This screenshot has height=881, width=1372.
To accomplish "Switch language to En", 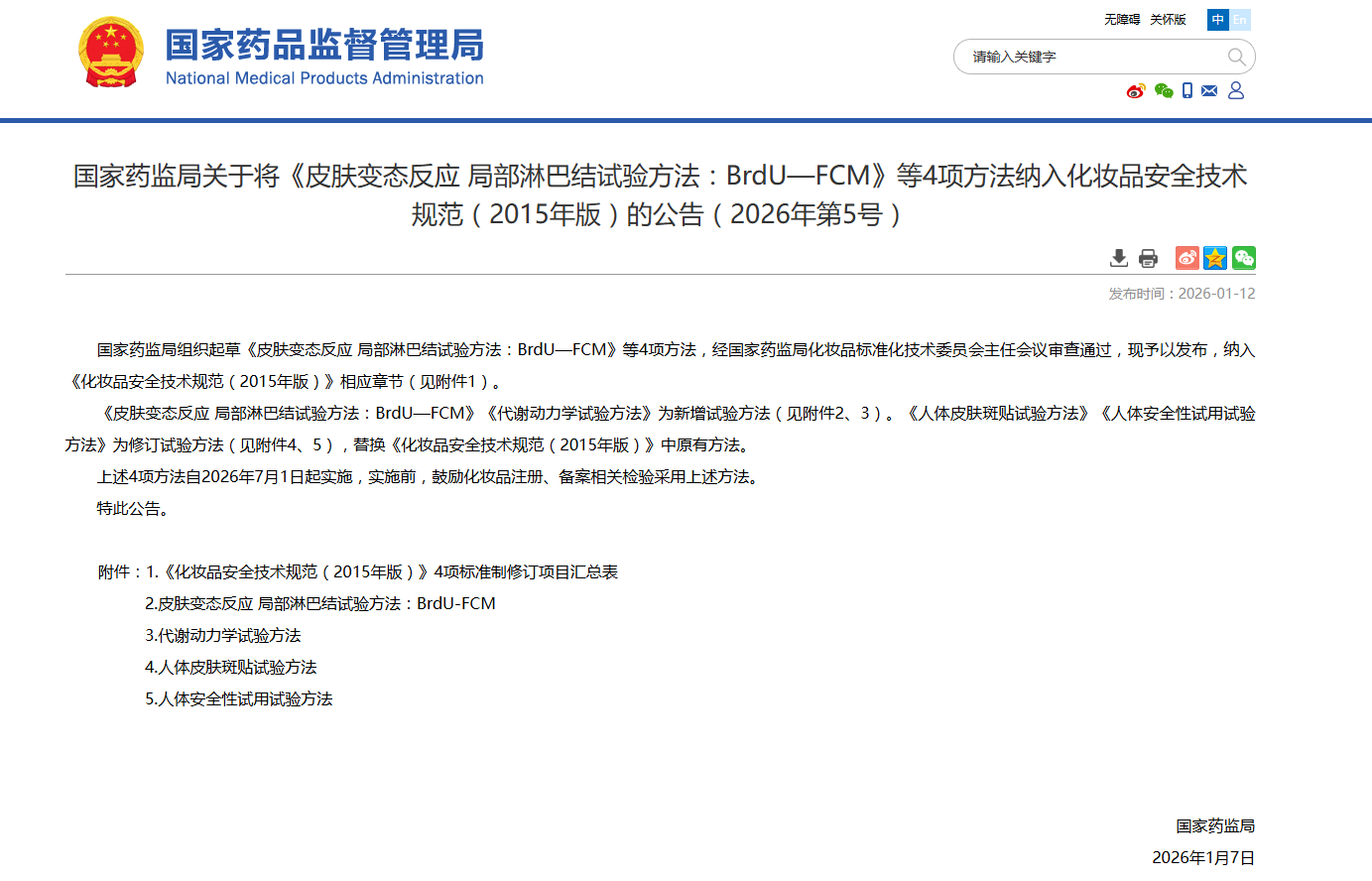I will coord(1240,20).
